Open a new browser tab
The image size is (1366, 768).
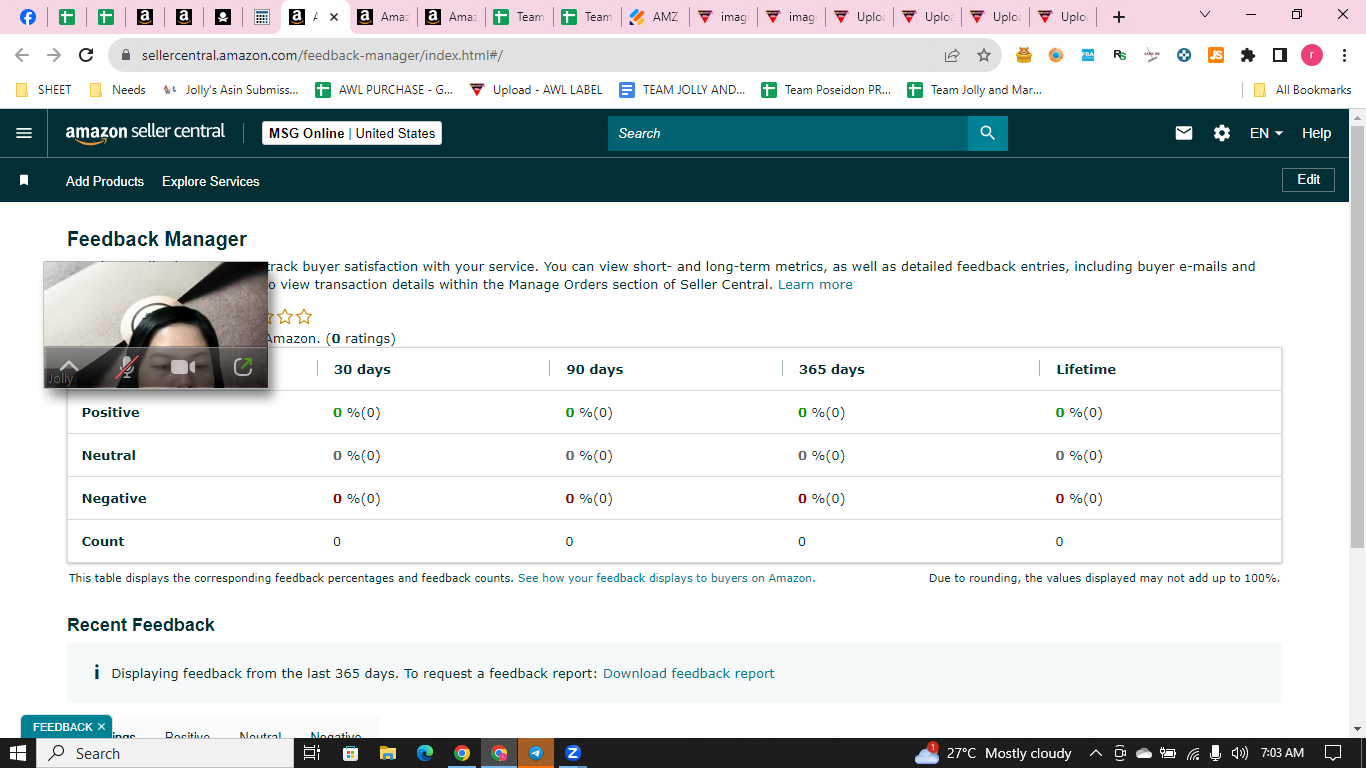click(1119, 17)
